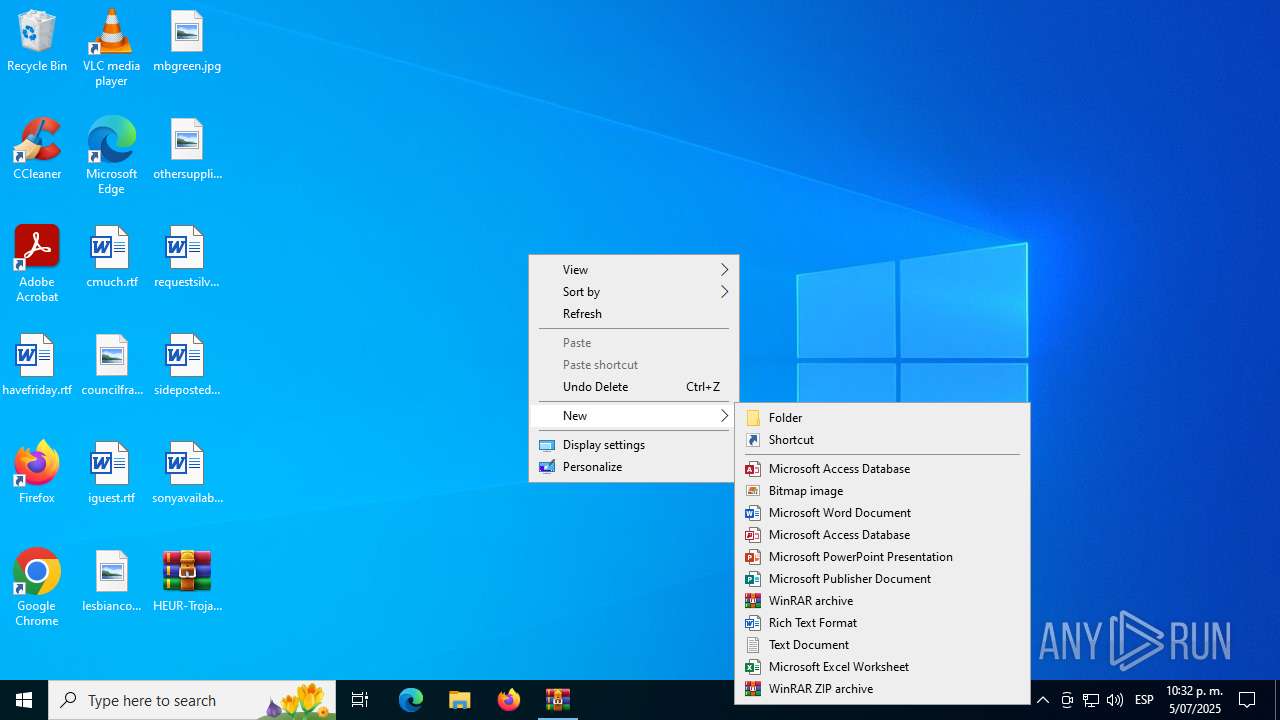Click the Windows Start button
The image size is (1280, 720).
tap(24, 700)
